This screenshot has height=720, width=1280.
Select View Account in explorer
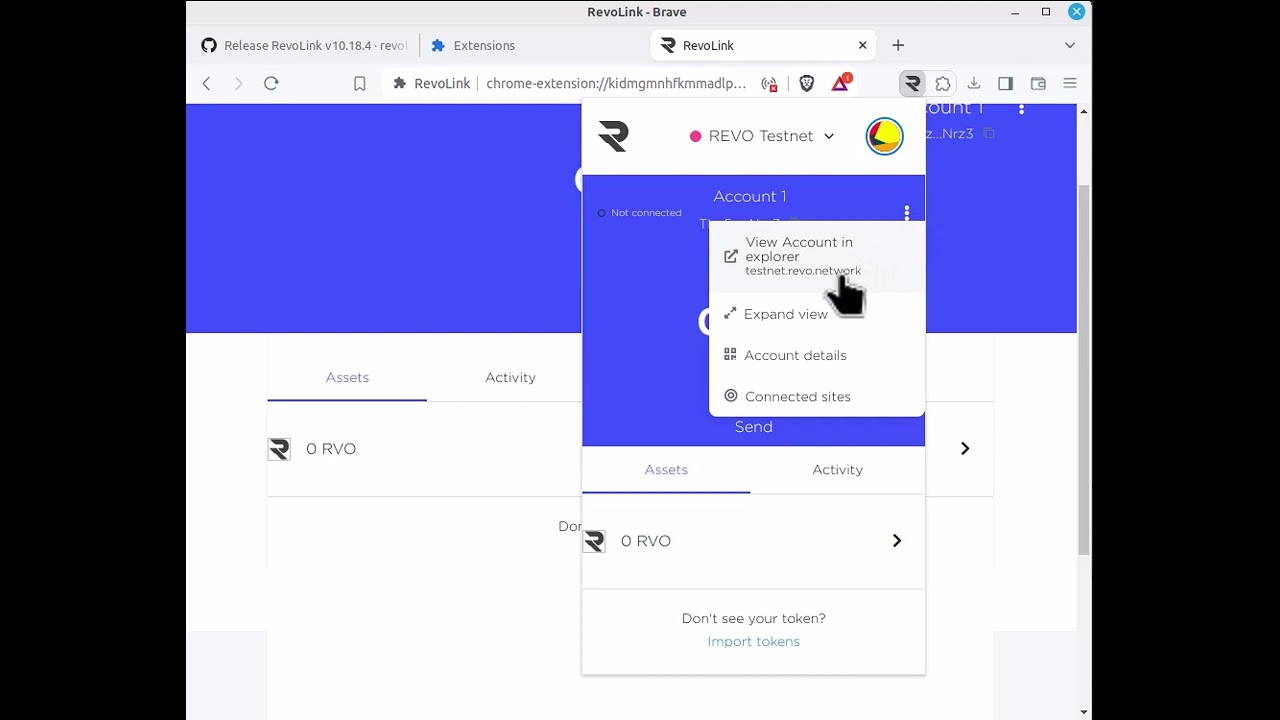[x=817, y=256]
